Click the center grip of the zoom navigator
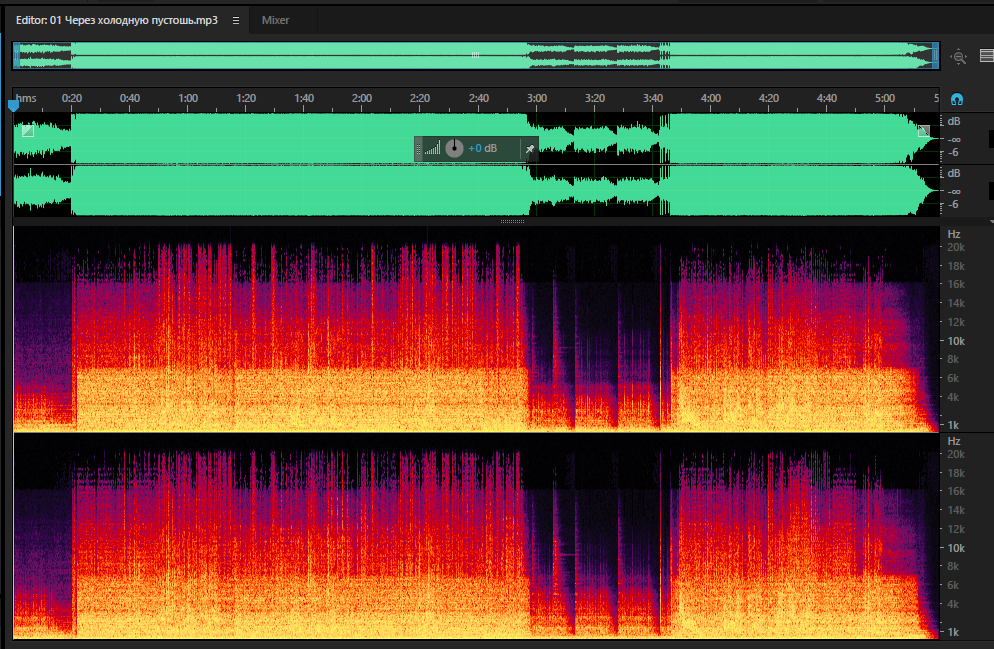 [x=475, y=55]
